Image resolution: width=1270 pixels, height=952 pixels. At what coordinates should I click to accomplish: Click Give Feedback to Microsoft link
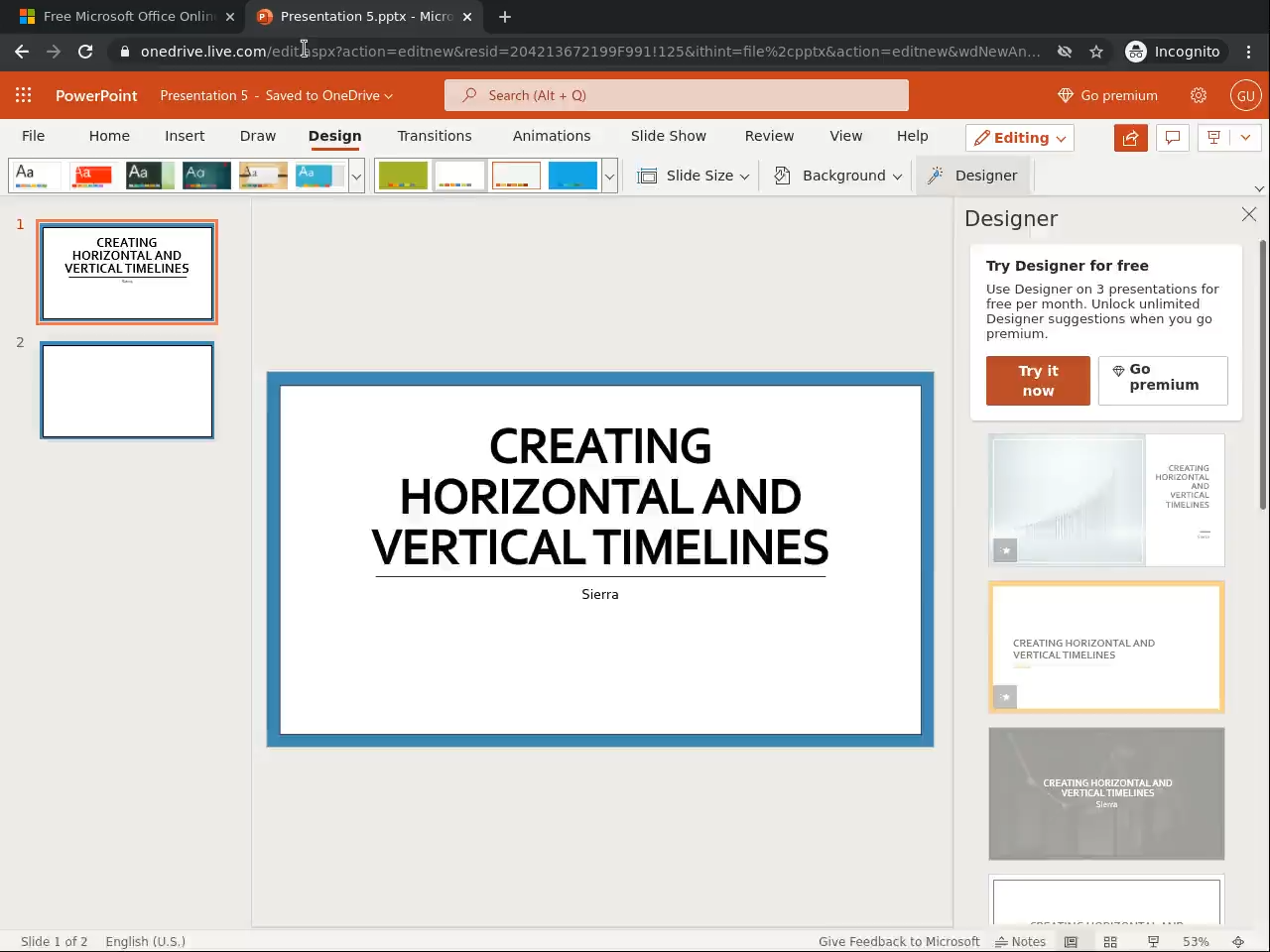898,941
